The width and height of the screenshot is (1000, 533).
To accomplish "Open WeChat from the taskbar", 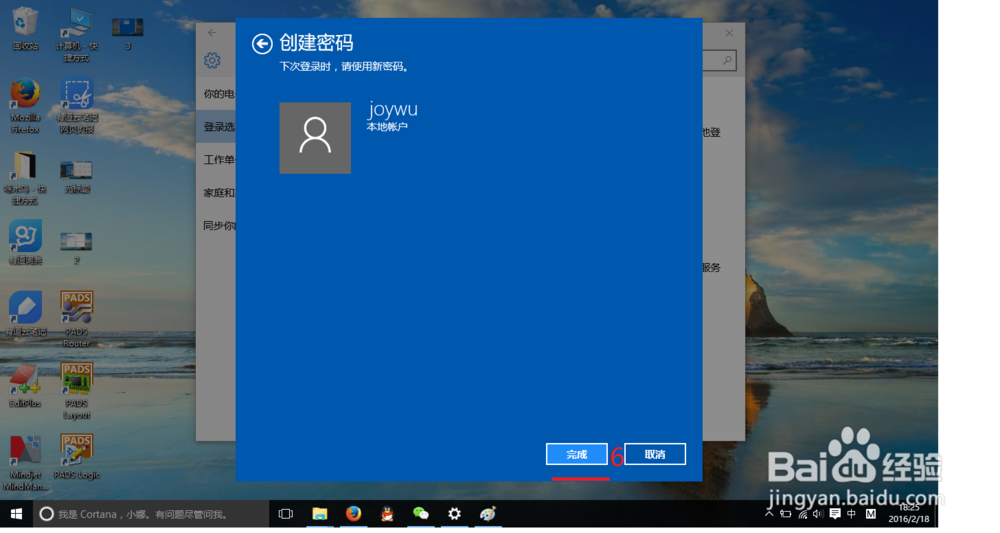I will (421, 514).
